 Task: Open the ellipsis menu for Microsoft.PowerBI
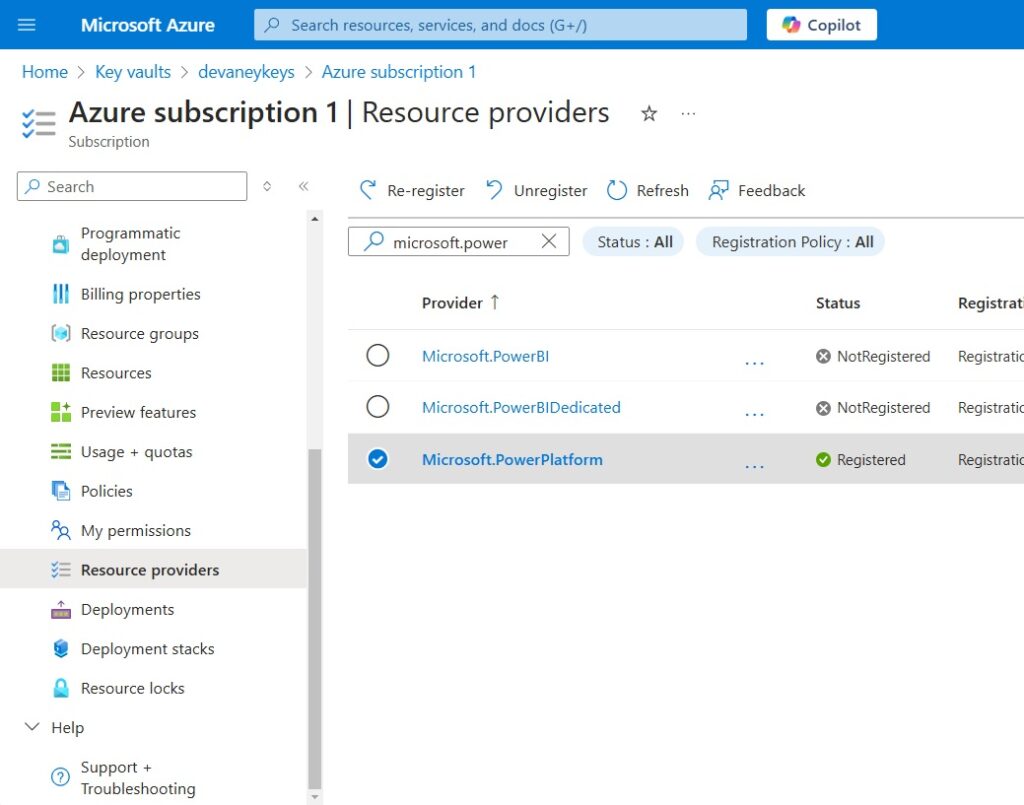(x=754, y=361)
